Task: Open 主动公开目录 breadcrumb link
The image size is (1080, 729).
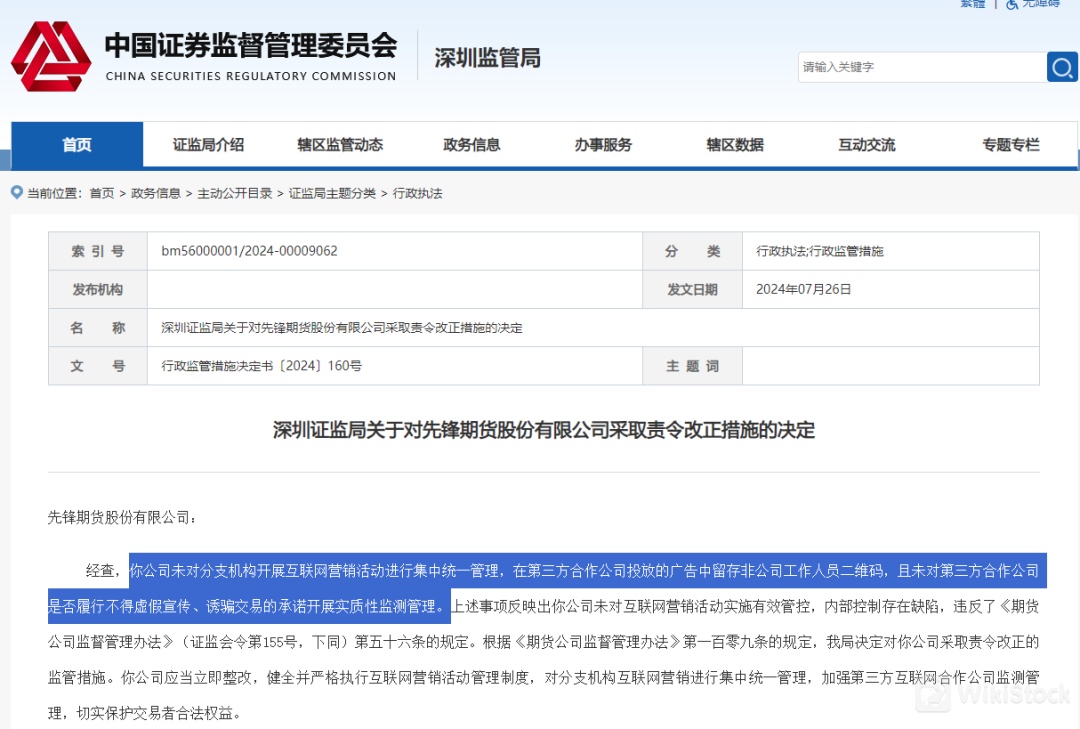Action: click(x=234, y=194)
